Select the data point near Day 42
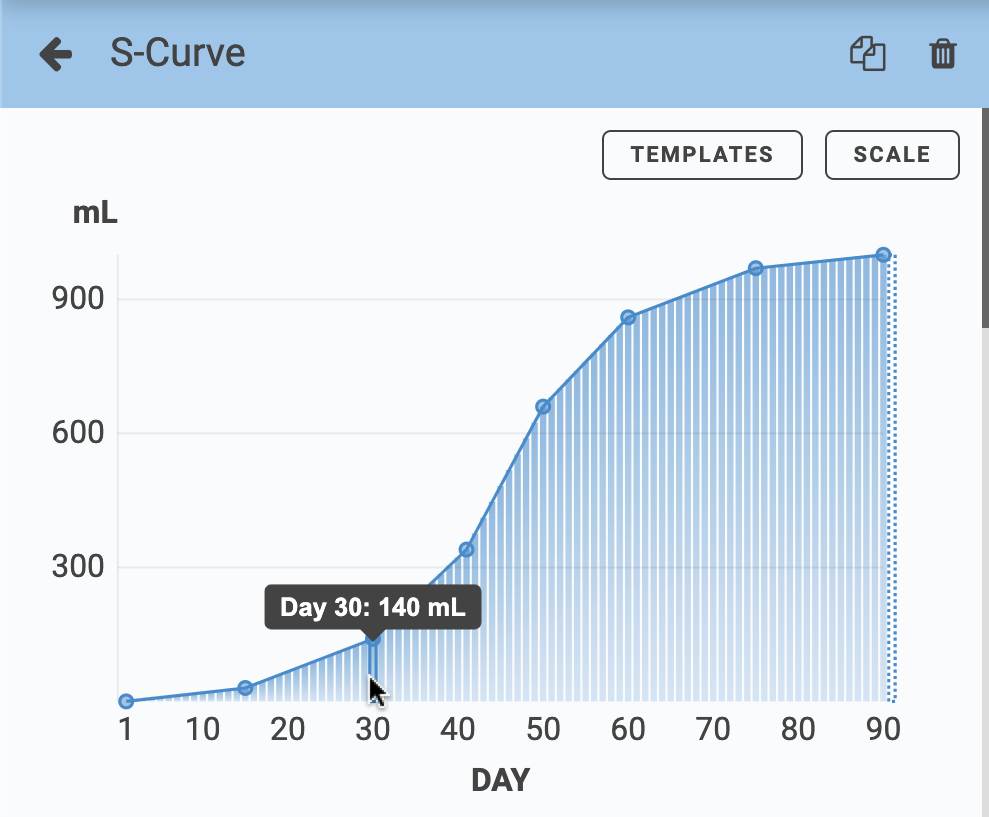This screenshot has width=989, height=817. click(466, 549)
